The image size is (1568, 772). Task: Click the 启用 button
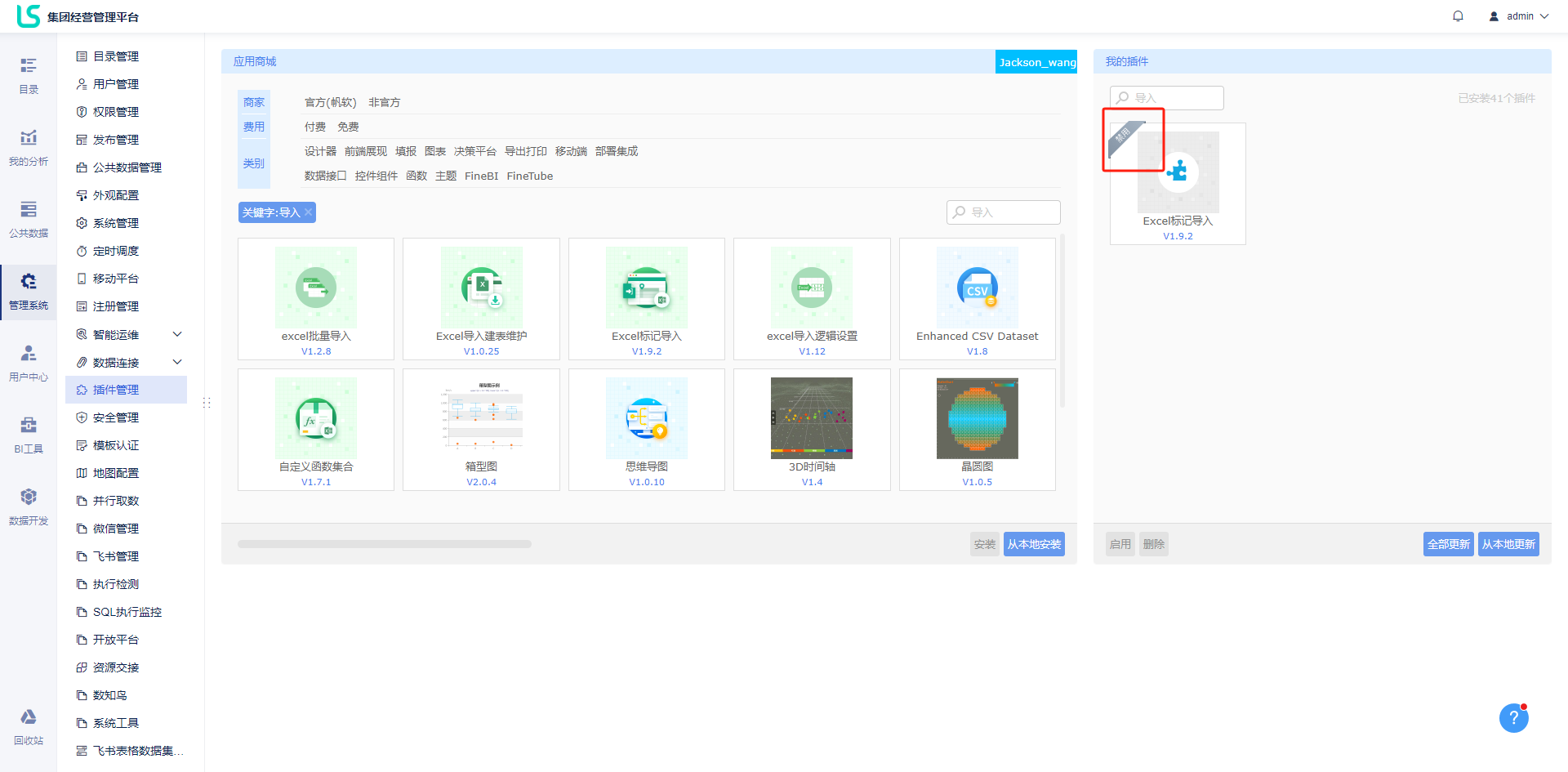[x=1120, y=544]
